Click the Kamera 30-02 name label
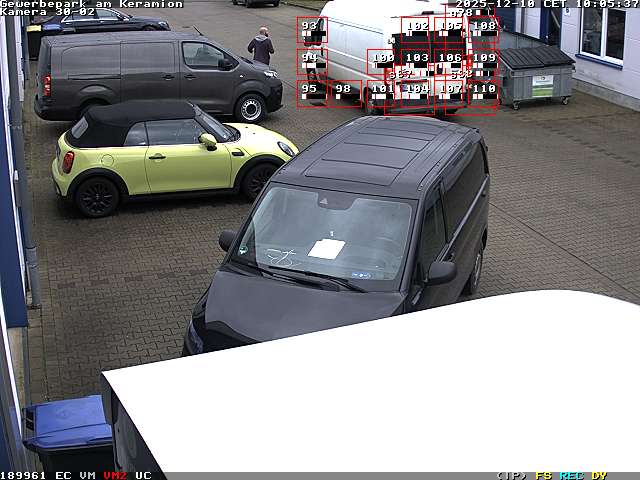The height and width of the screenshot is (480, 640). click(48, 12)
